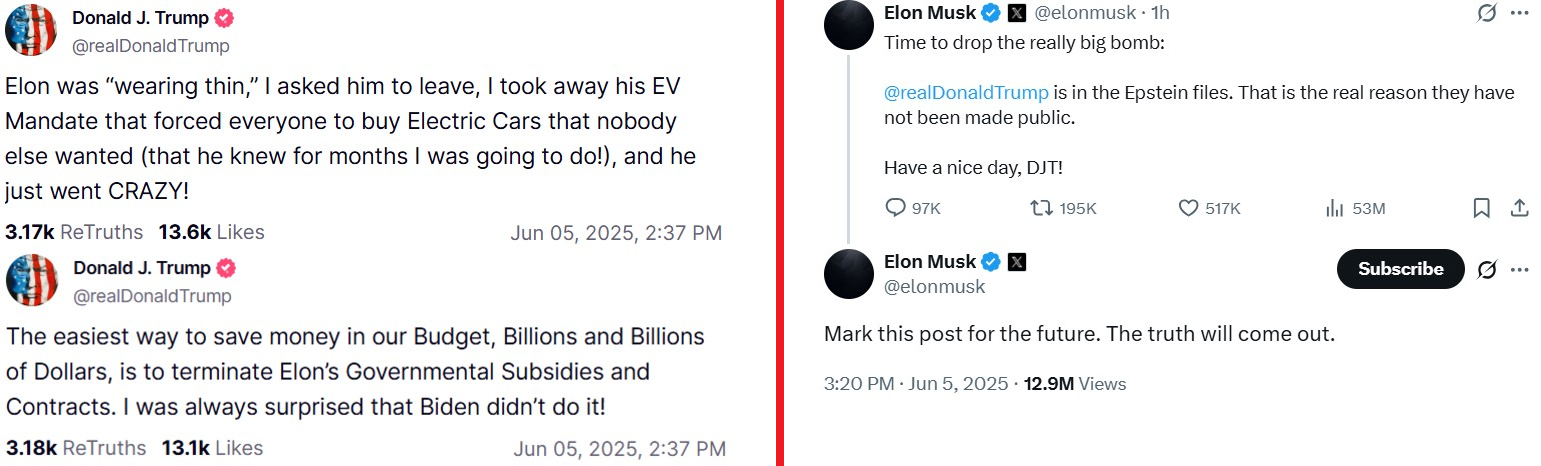The height and width of the screenshot is (466, 1541).
Task: Open three-dot menu on top Musk post
Action: click(x=1520, y=14)
